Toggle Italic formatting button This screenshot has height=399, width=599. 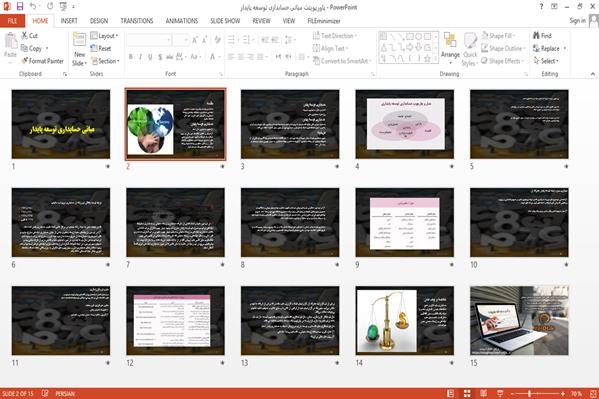140,57
